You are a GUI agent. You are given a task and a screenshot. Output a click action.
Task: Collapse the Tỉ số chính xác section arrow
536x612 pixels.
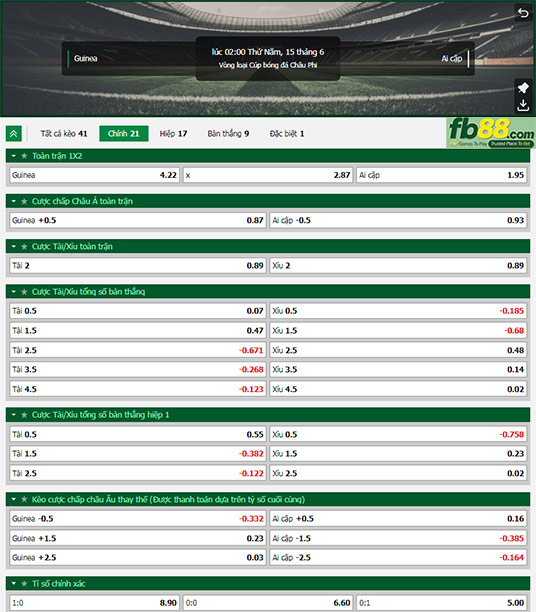pyautogui.click(x=14, y=584)
